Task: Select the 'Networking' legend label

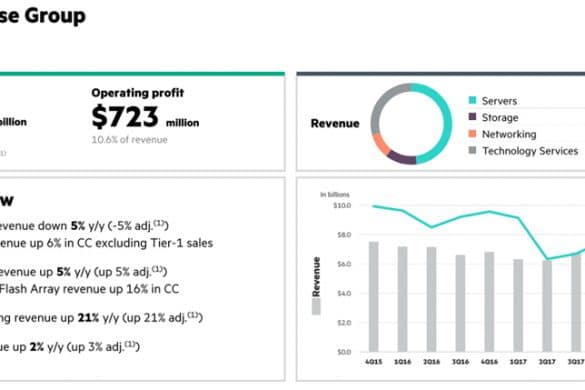Action: [509, 134]
